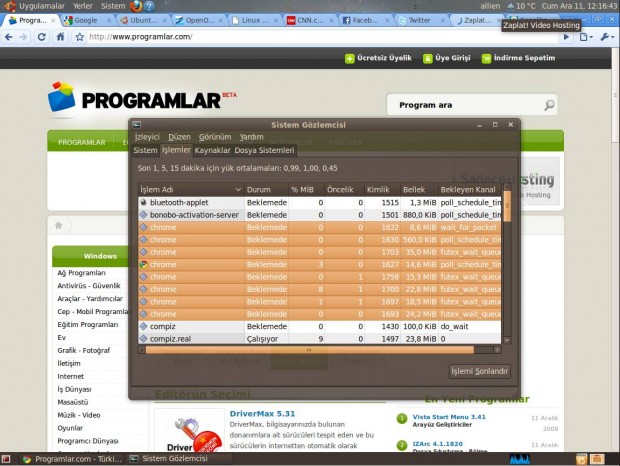
Task: Open the Vista Start Menu 3.41 link
Action: point(449,417)
